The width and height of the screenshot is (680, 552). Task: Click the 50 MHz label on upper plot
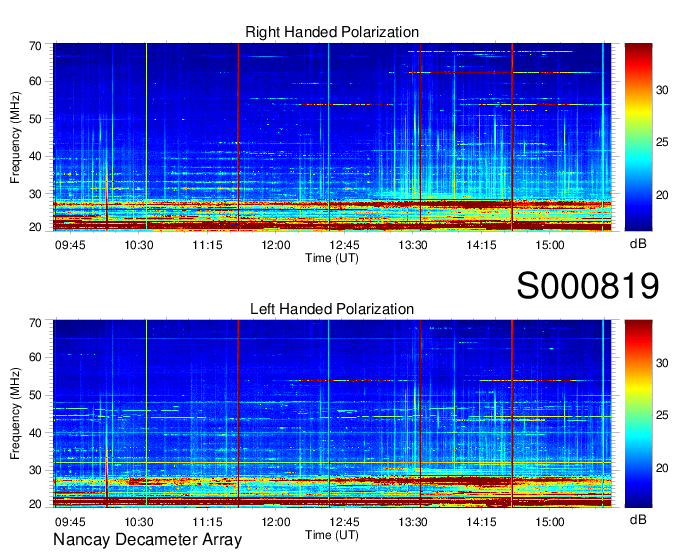pyautogui.click(x=35, y=119)
